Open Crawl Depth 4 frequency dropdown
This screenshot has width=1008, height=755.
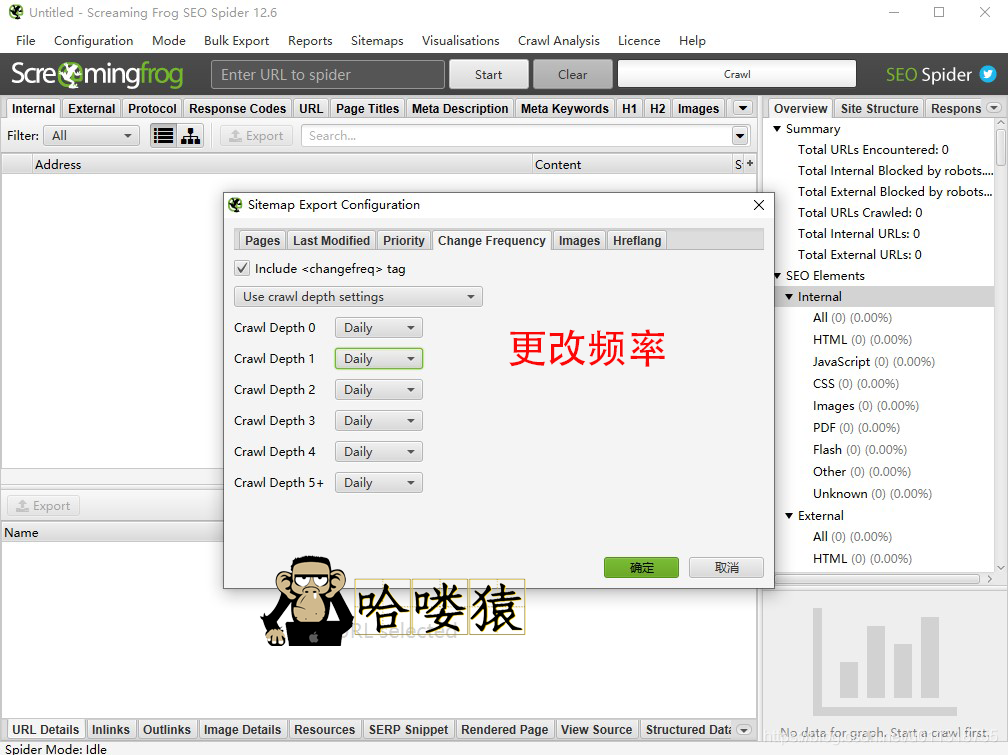click(x=379, y=452)
